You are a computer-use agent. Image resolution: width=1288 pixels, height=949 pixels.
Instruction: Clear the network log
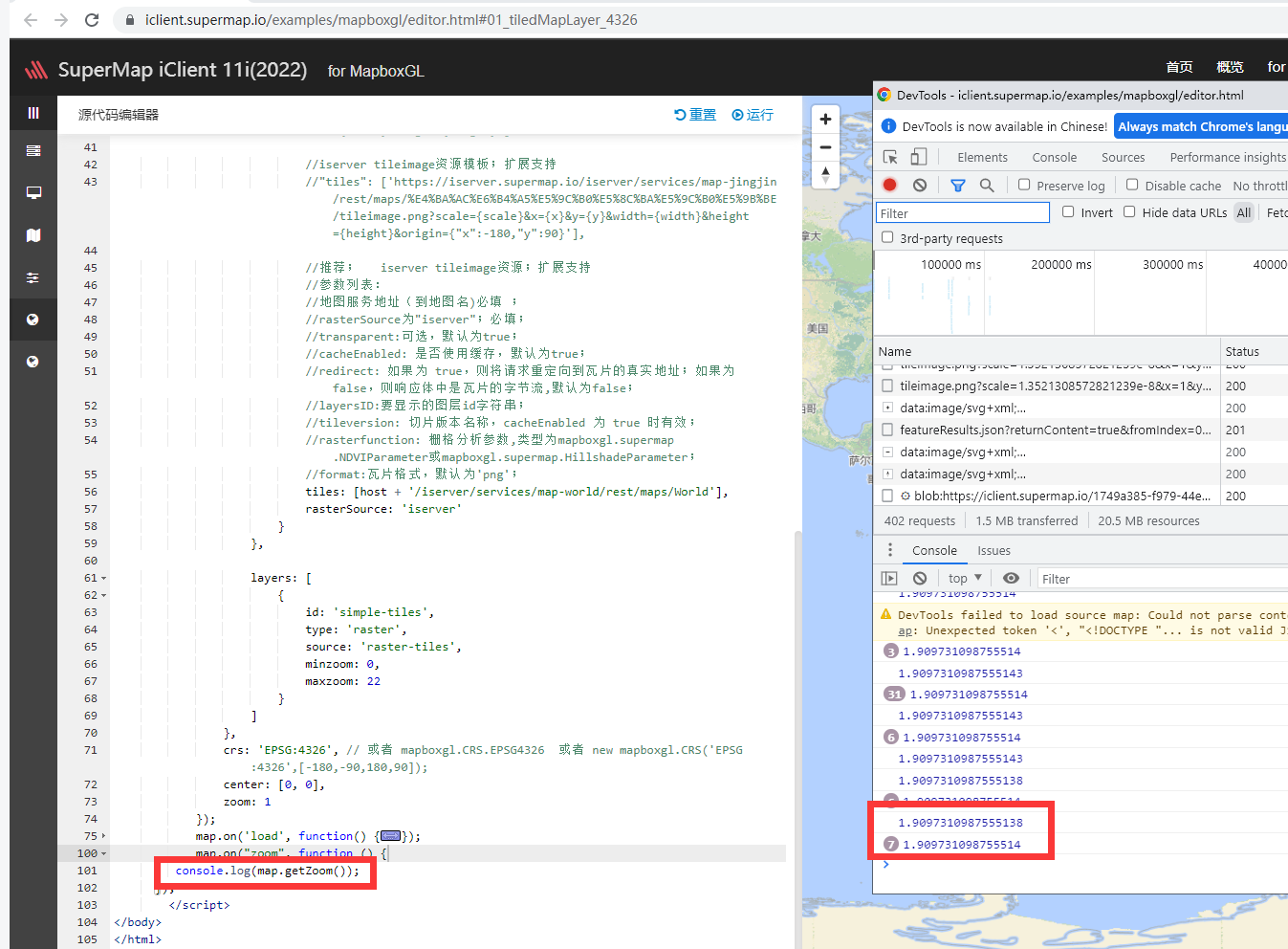[920, 185]
